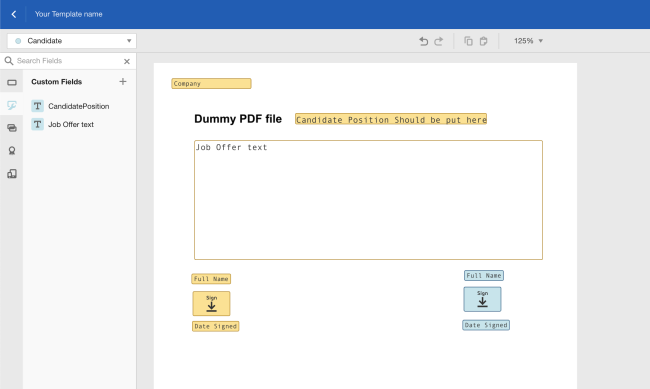
Task: Select the yellow Full Name field
Action: click(211, 279)
